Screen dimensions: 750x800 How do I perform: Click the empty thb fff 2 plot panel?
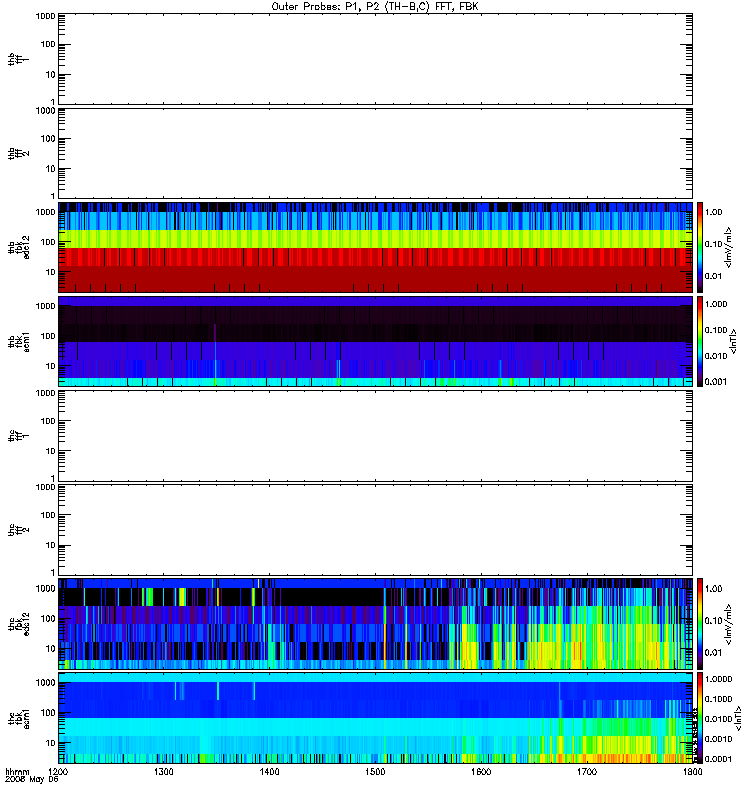(x=376, y=153)
